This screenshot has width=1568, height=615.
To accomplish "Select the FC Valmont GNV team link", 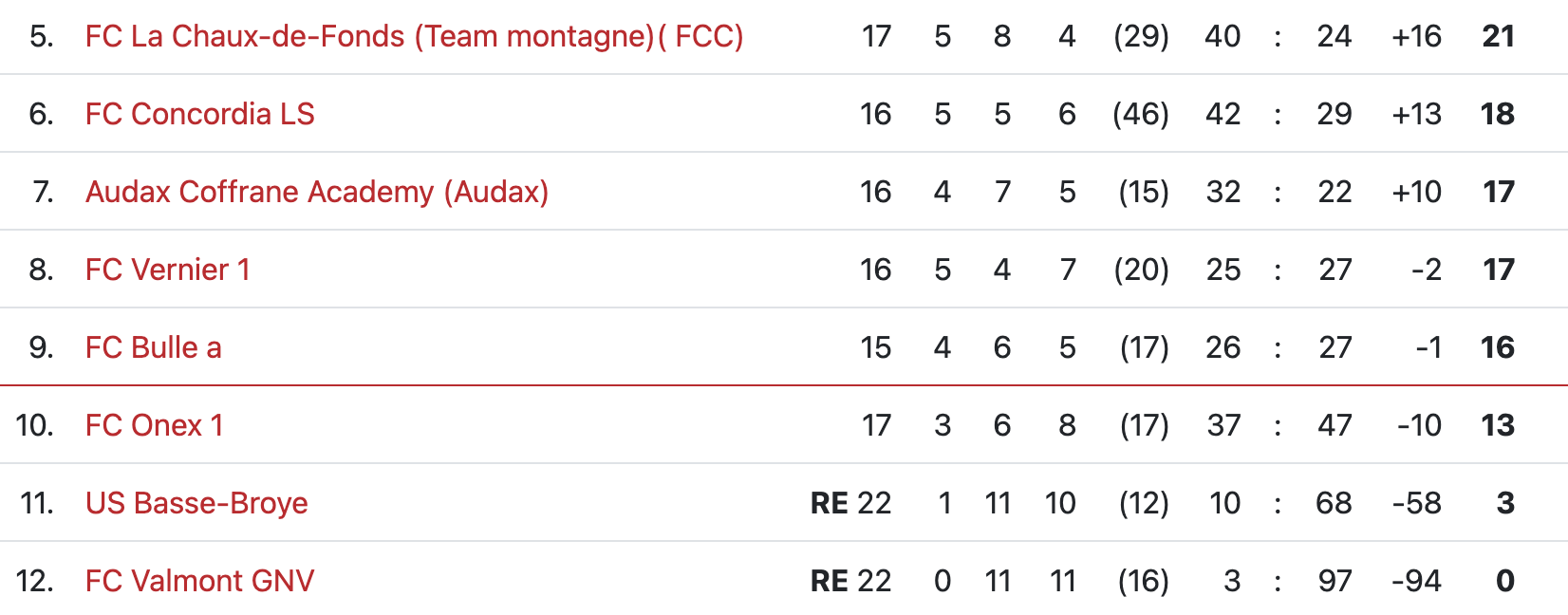I will 199,581.
